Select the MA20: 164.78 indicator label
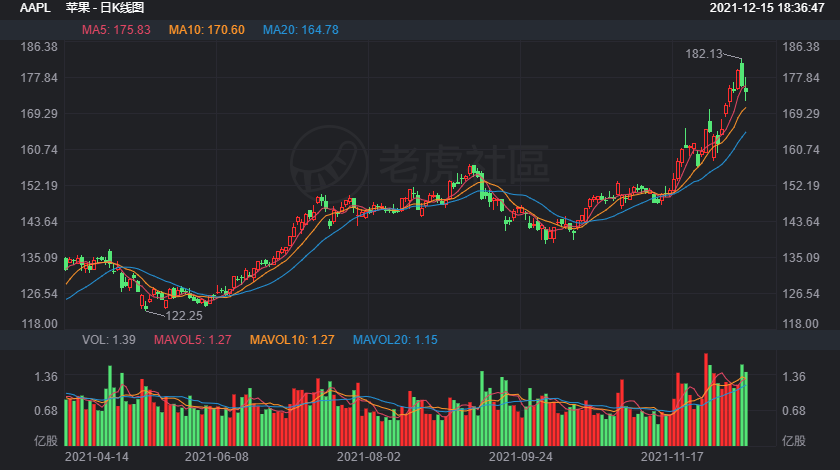840x470 pixels. click(301, 30)
